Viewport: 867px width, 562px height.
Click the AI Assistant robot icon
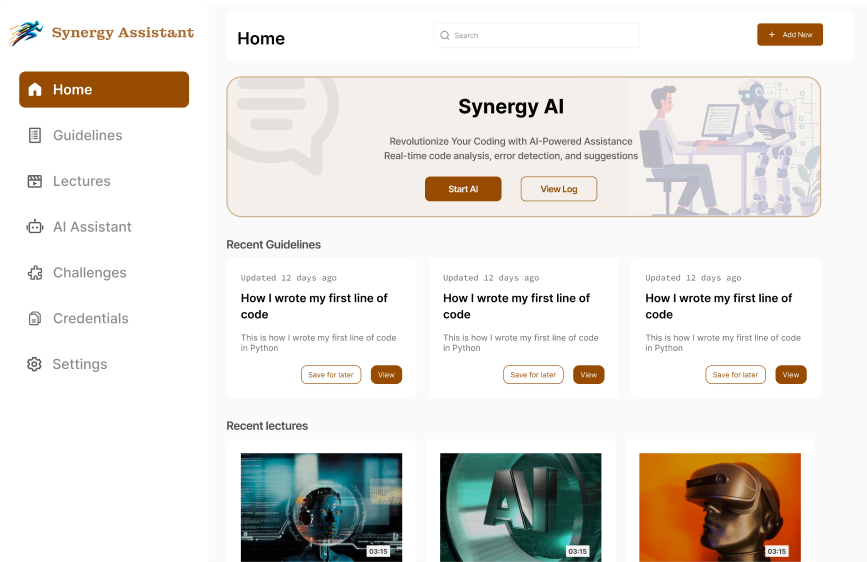pos(35,227)
